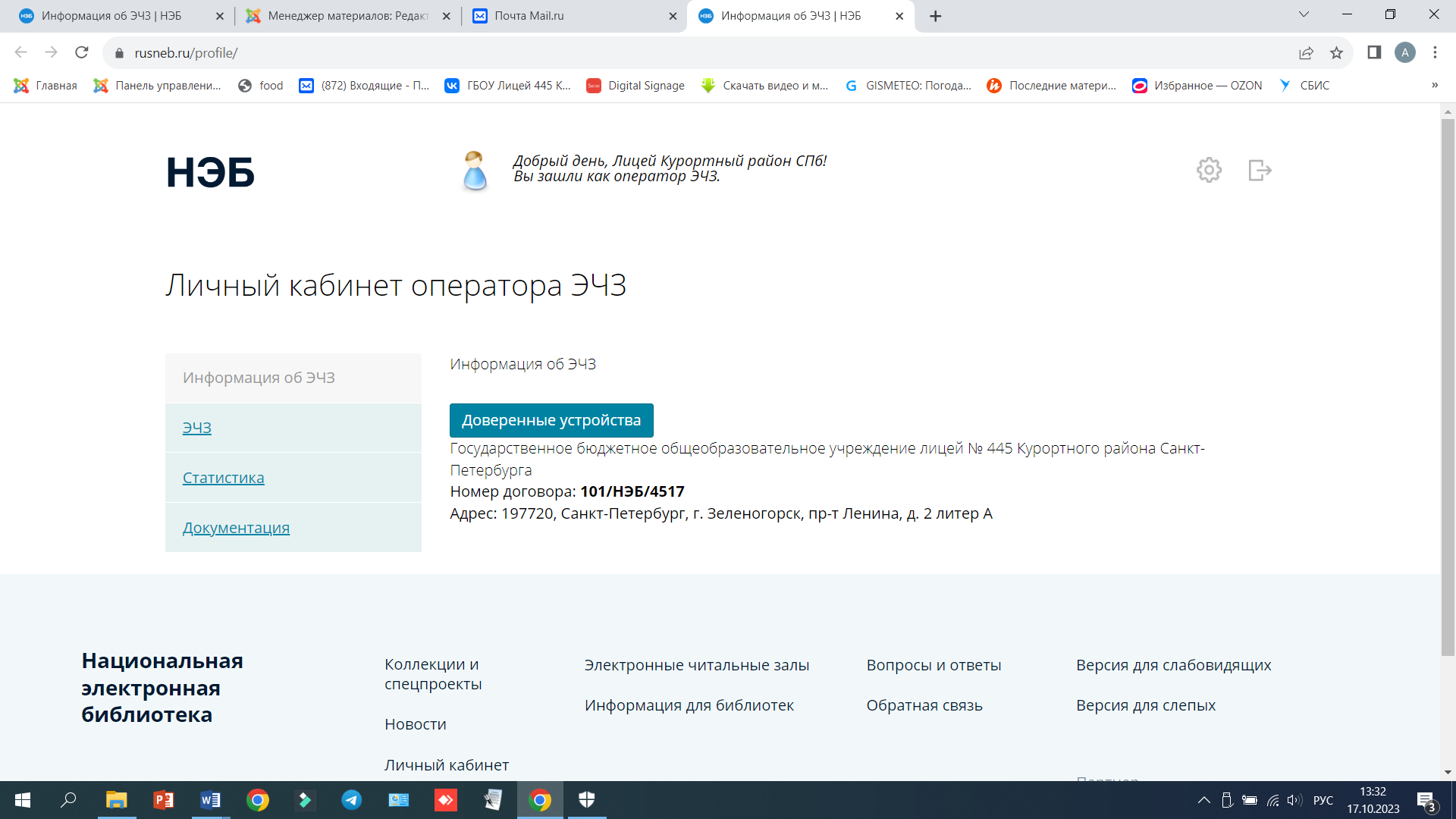This screenshot has height=819, width=1456.
Task: Open Электронные читальные залы footer link
Action: click(697, 665)
